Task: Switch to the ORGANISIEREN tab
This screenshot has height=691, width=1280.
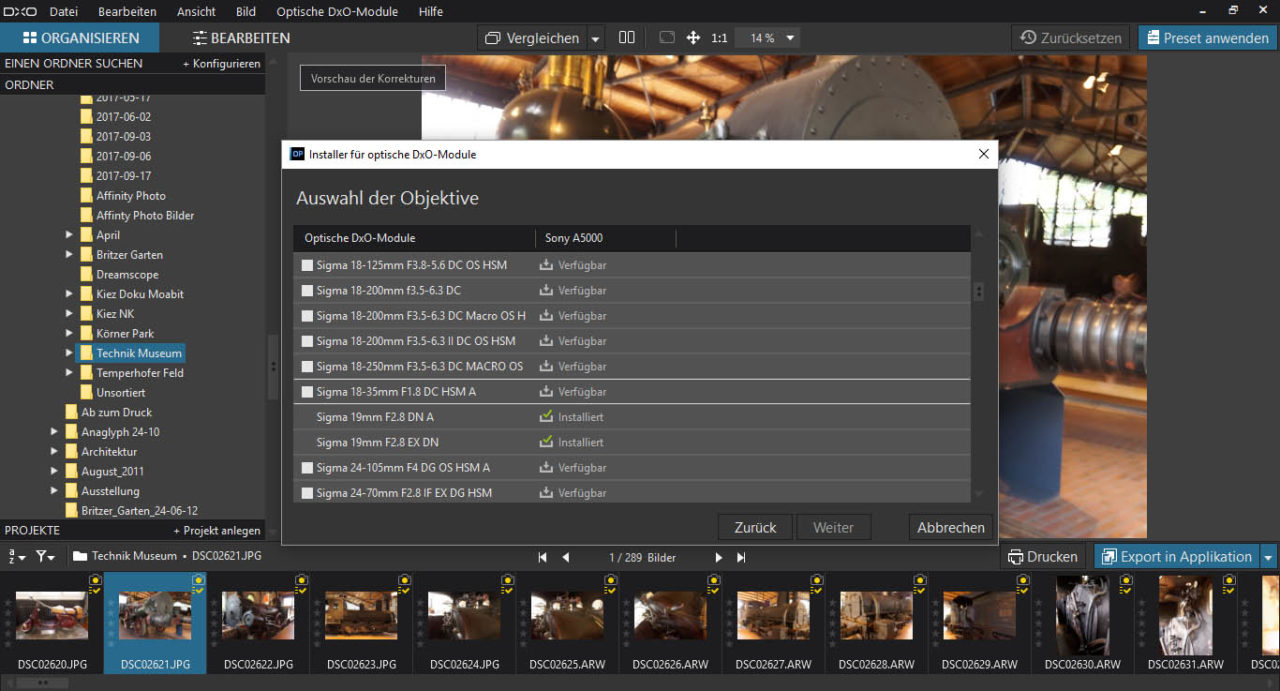Action: 78,38
